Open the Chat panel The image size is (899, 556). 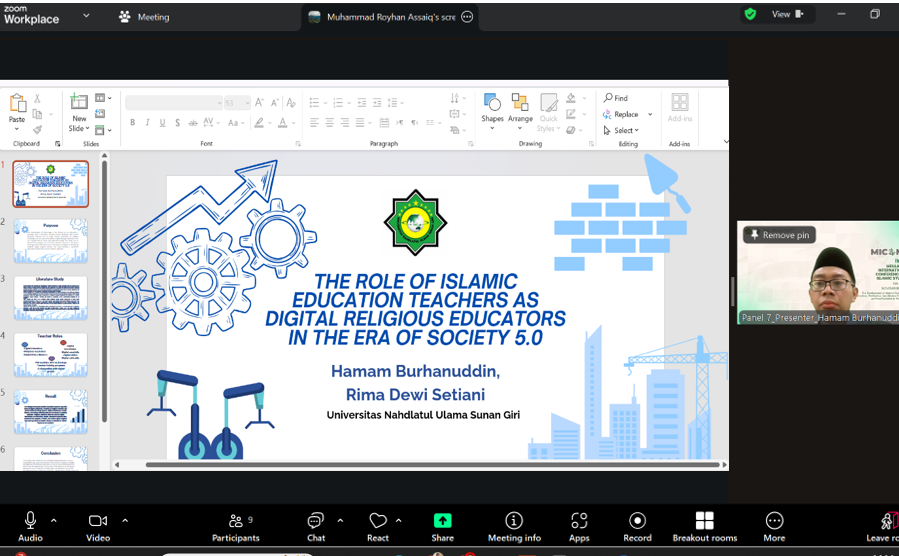(x=316, y=521)
